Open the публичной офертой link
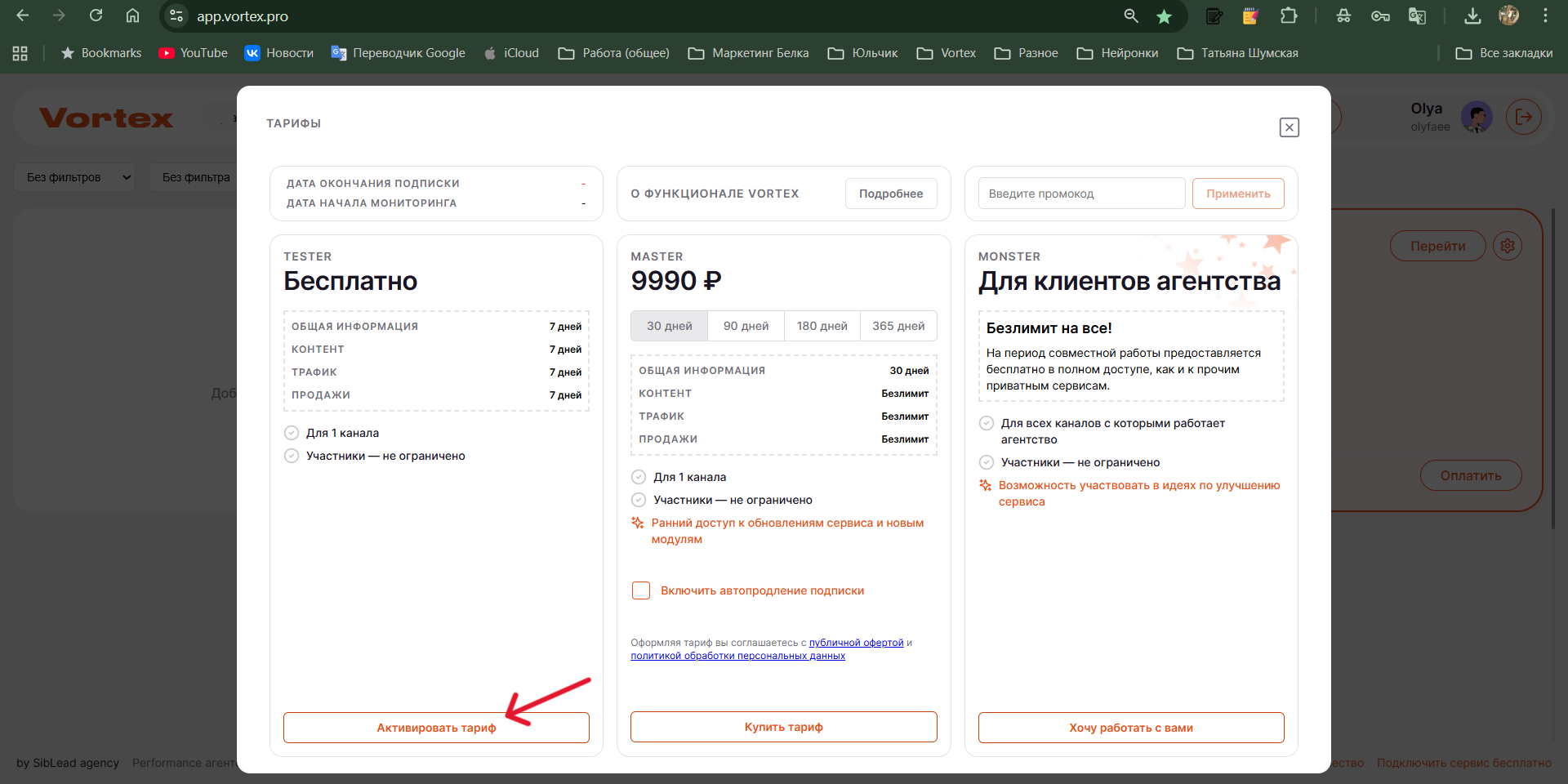Image resolution: width=1568 pixels, height=784 pixels. (856, 643)
